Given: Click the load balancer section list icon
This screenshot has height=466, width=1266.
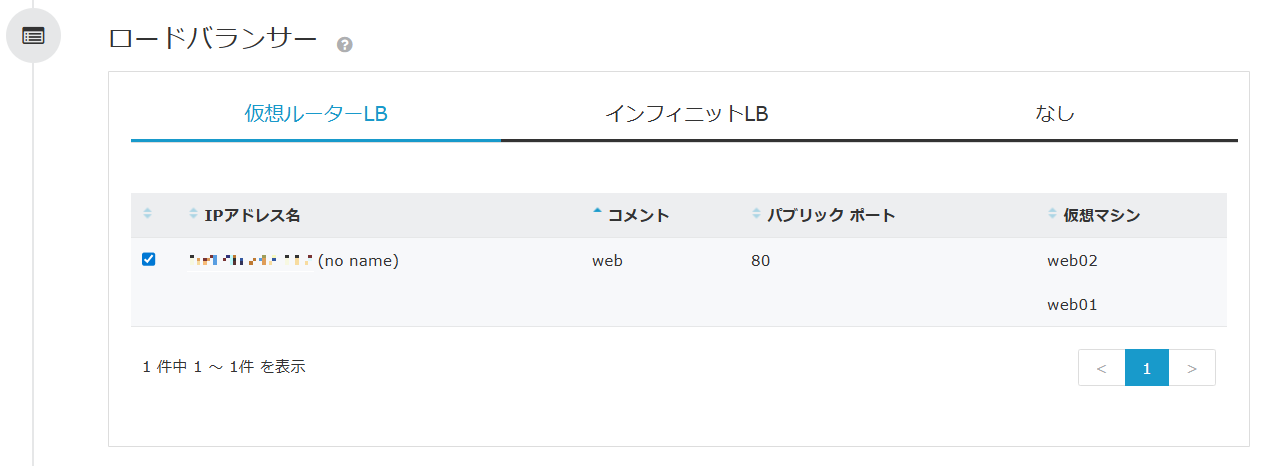Looking at the screenshot, I should click(33, 35).
